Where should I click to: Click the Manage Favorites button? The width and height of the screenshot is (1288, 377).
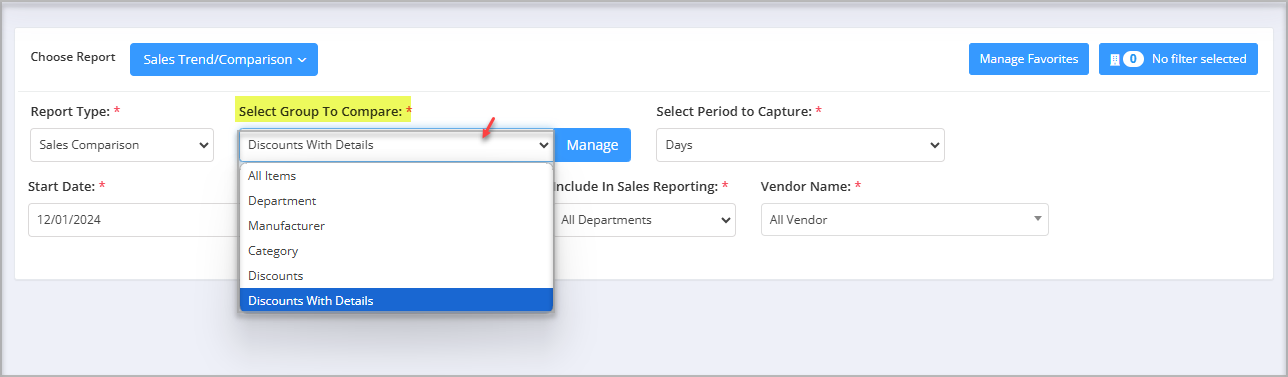coord(1028,59)
